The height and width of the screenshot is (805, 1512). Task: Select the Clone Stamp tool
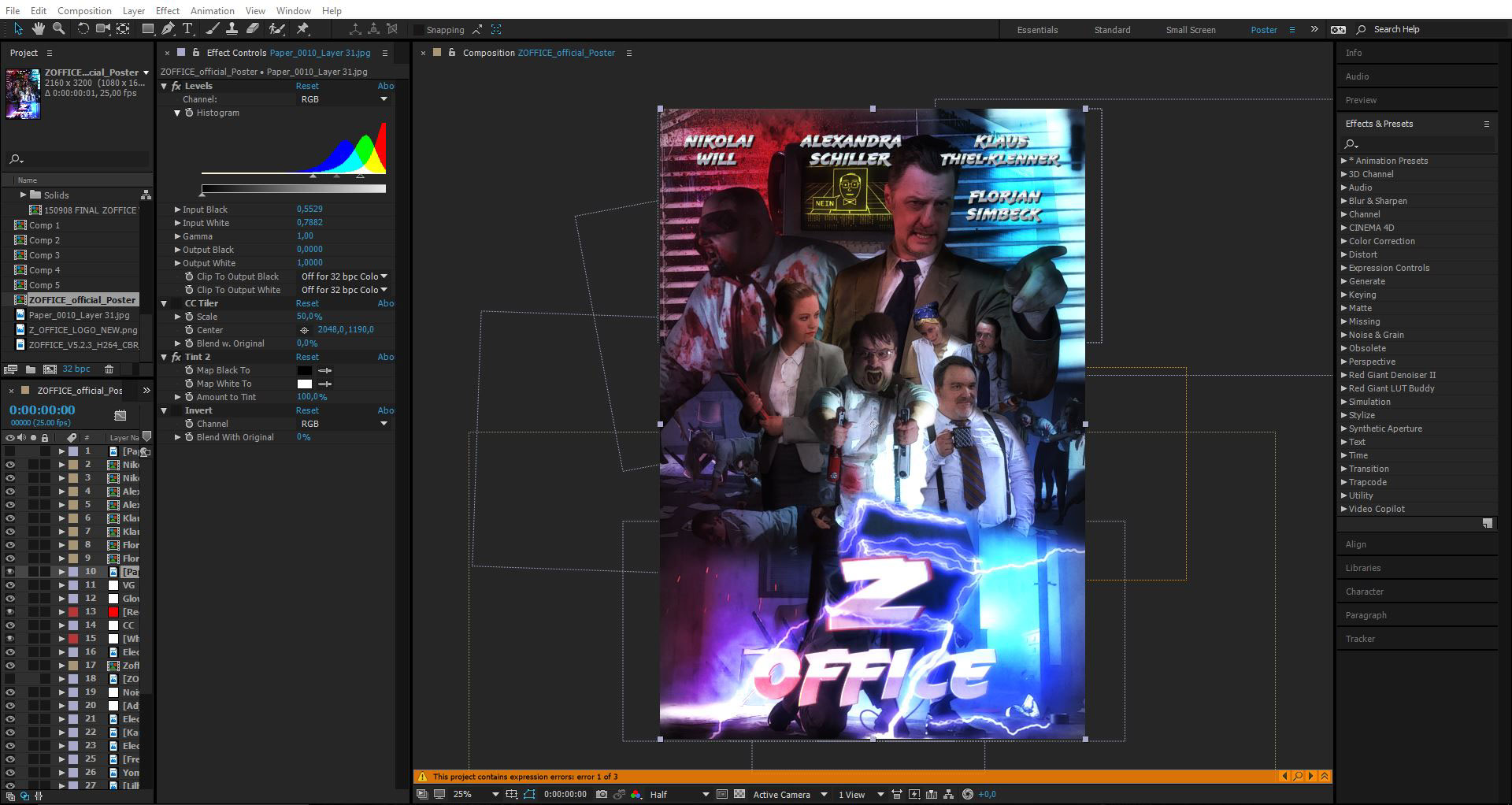pos(232,29)
